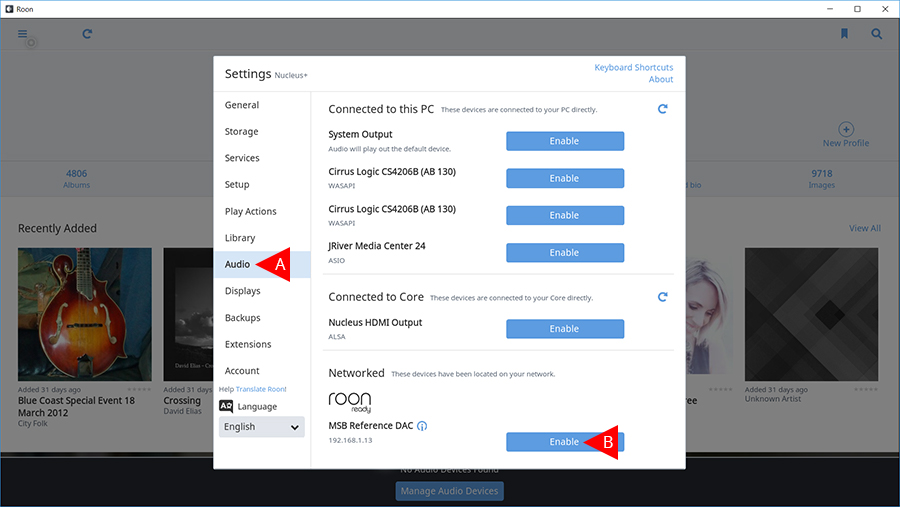Click the 192.168.1.13 address text
The width and height of the screenshot is (900, 507).
350,440
